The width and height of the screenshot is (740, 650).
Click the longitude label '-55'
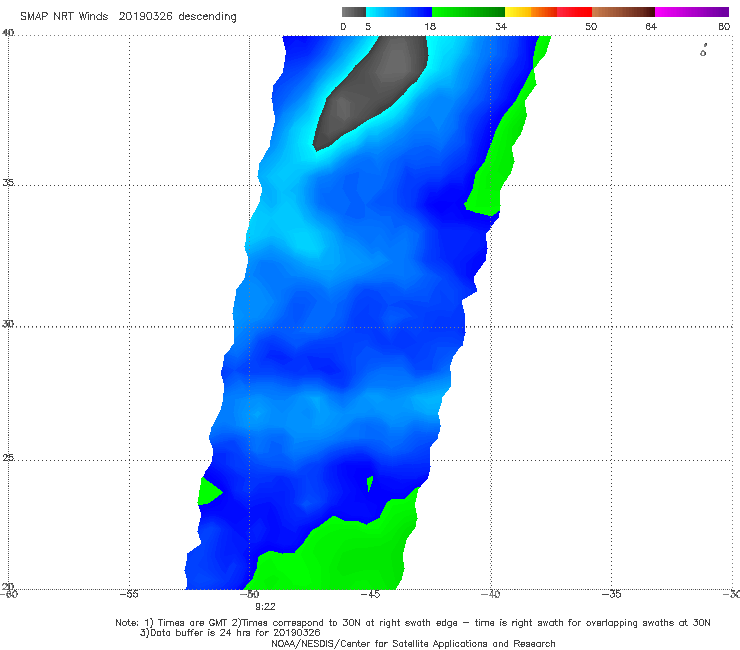tap(129, 594)
